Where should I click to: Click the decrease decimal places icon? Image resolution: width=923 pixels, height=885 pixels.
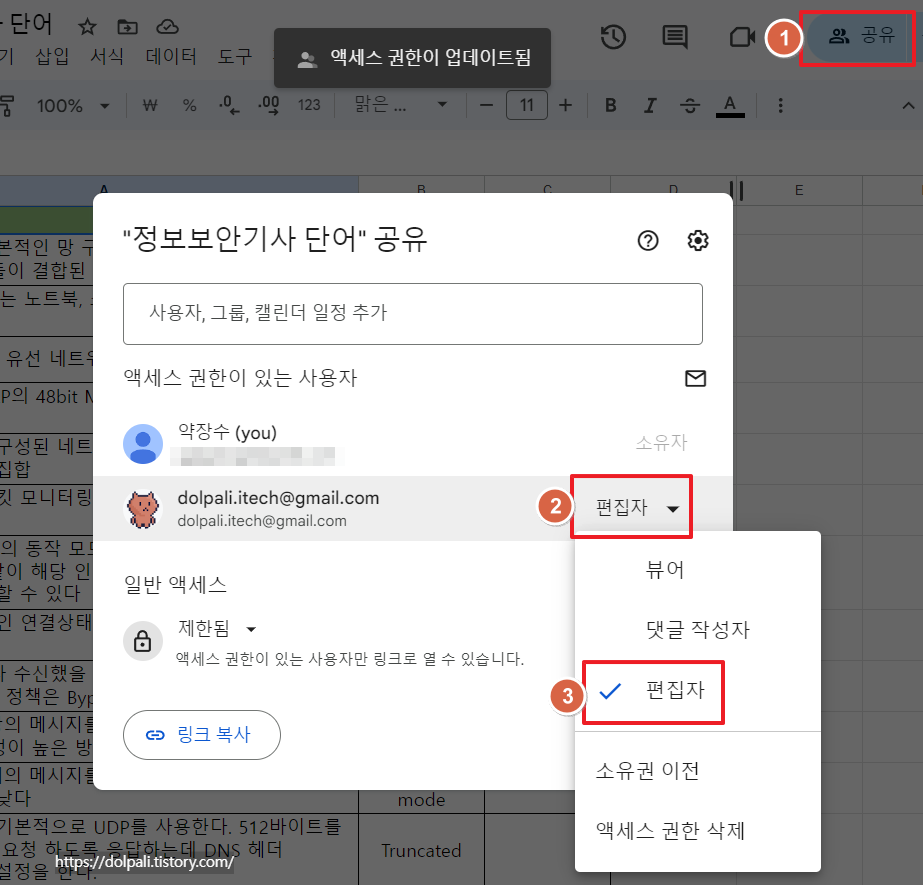[x=228, y=104]
